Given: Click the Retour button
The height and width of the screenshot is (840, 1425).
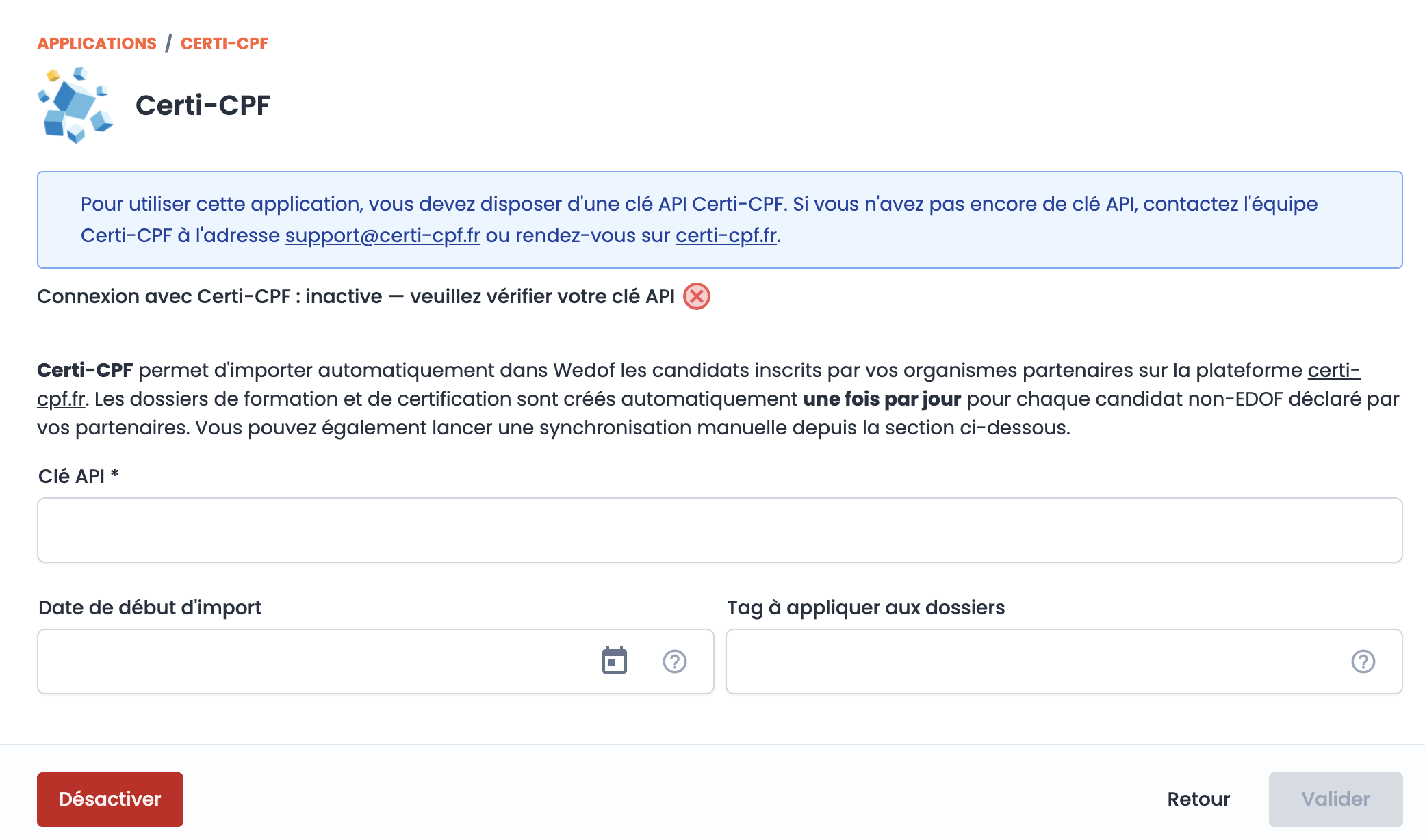Looking at the screenshot, I should (x=1198, y=799).
